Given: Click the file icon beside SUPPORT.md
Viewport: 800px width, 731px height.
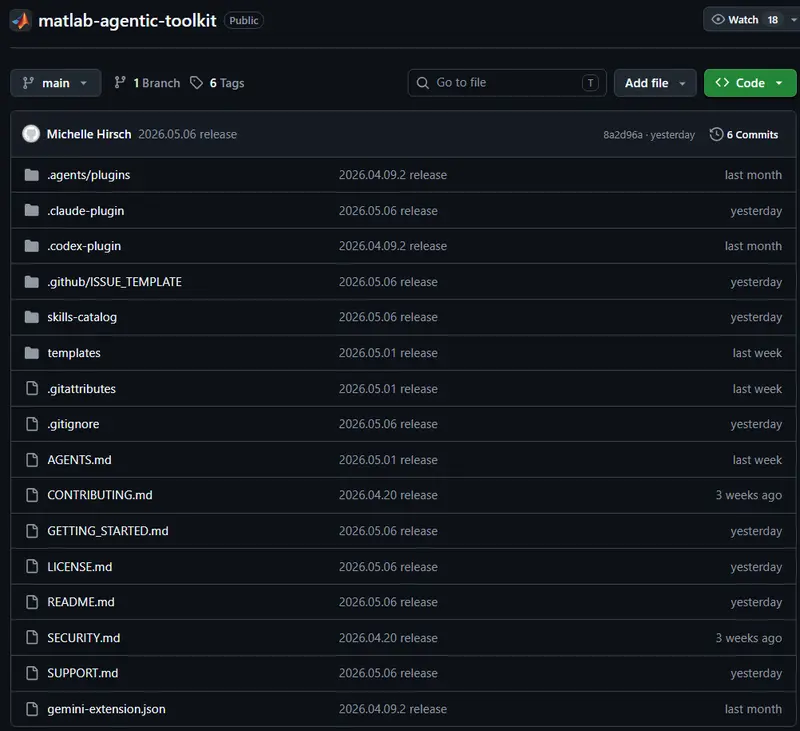Looking at the screenshot, I should tap(32, 673).
